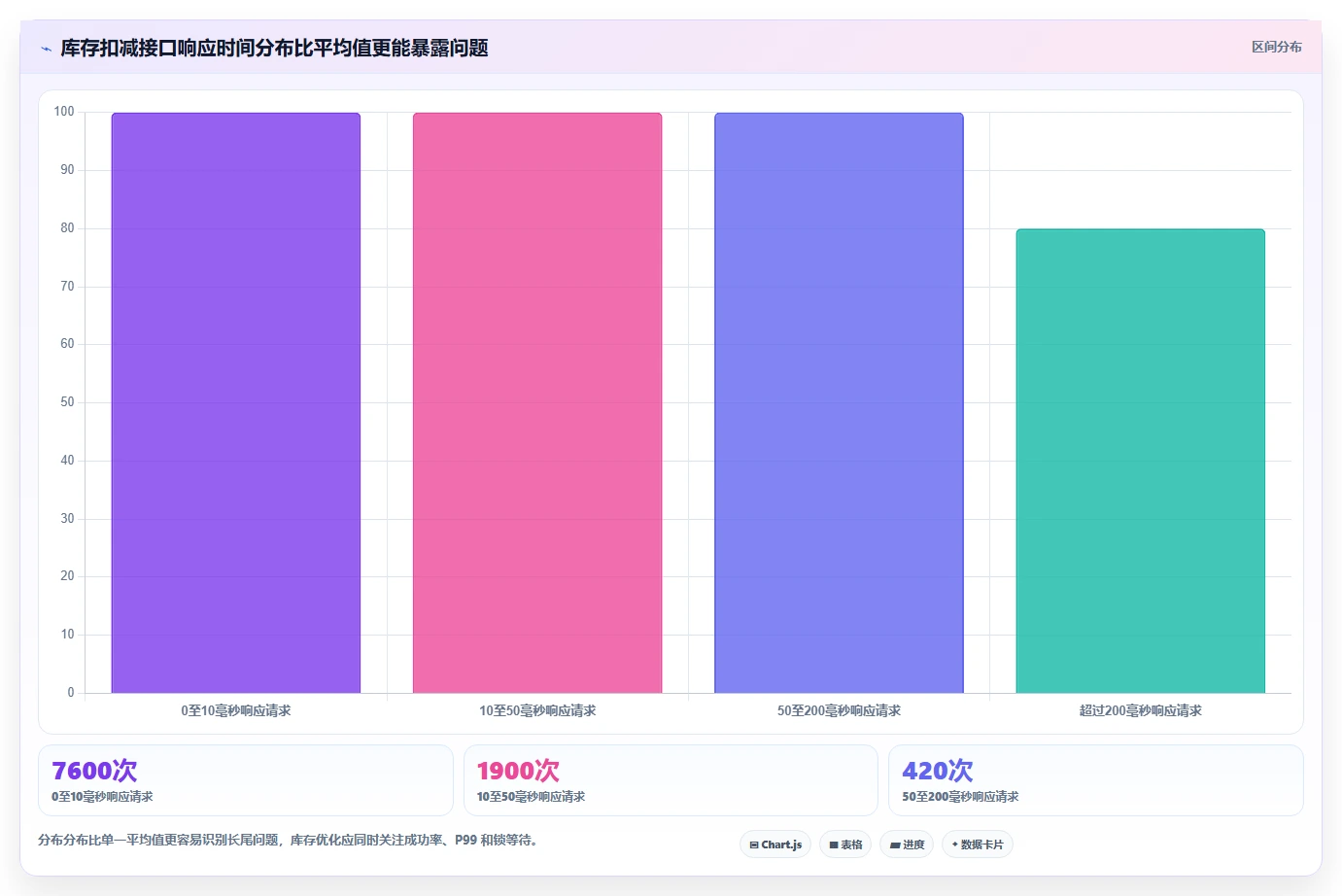Screen dimensions: 1342x896
Task: Click x-axis label 50至200毫秒响应请求
Action: click(839, 710)
